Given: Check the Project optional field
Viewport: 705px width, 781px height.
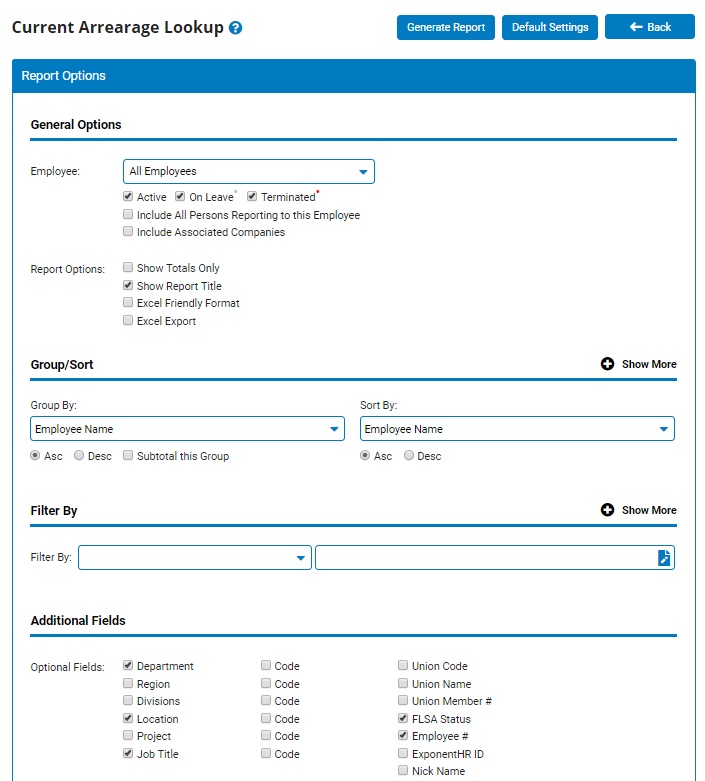Looking at the screenshot, I should click(128, 735).
